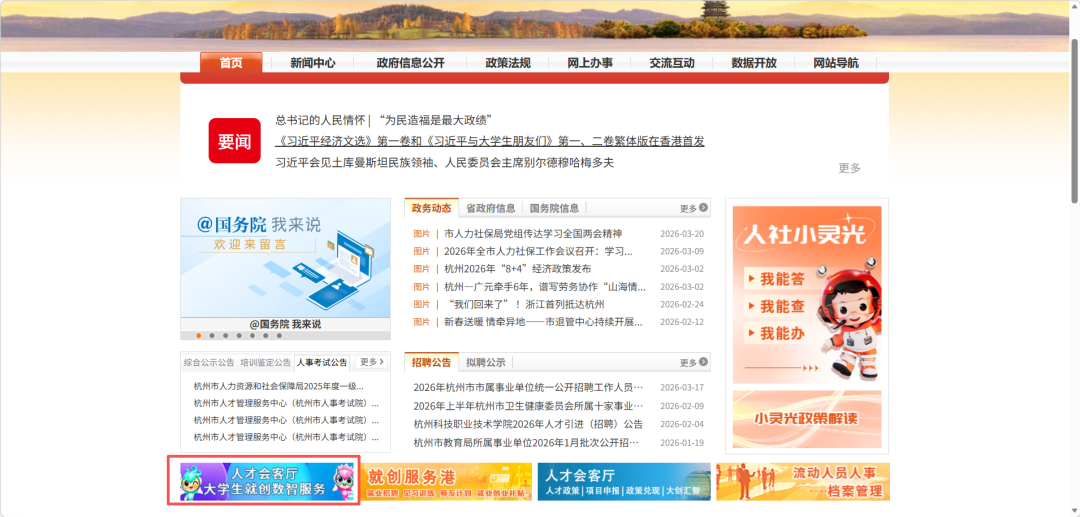Open 2026年杭州市市属事业单位统一公开招聘 notice
1080x517 pixels.
pos(528,388)
